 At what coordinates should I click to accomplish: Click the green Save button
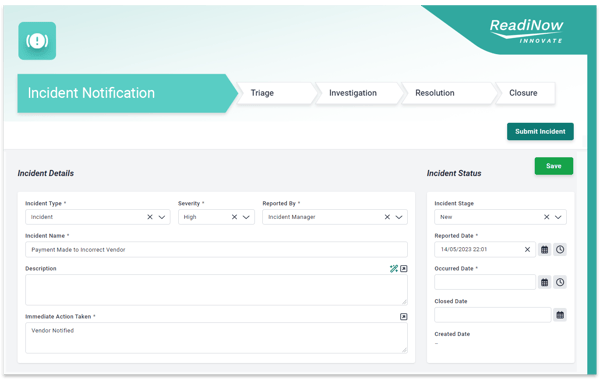pyautogui.click(x=554, y=166)
